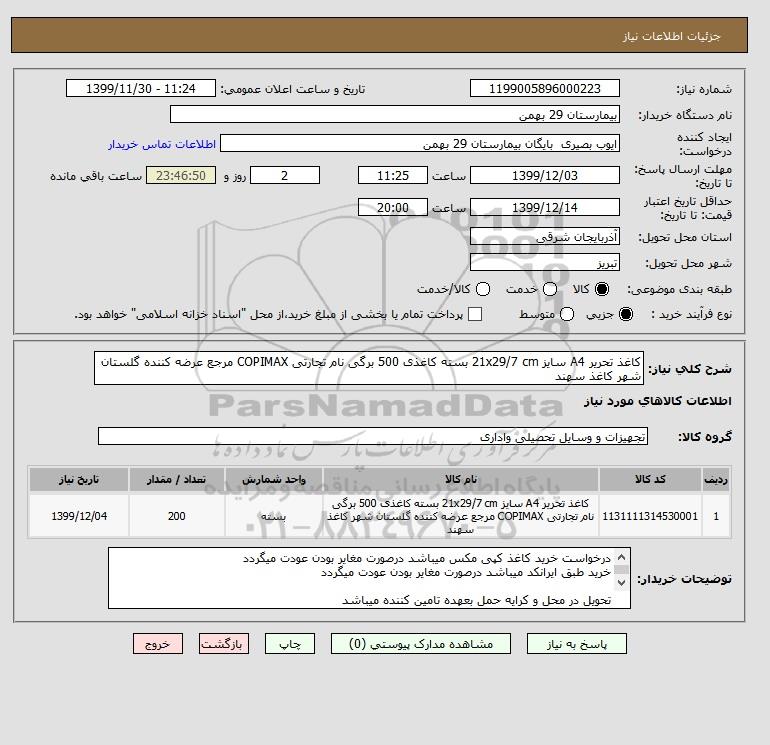This screenshot has height=745, width=770.
Task: Click the تاریخ نیاز column header
Action: pyautogui.click(x=79, y=479)
